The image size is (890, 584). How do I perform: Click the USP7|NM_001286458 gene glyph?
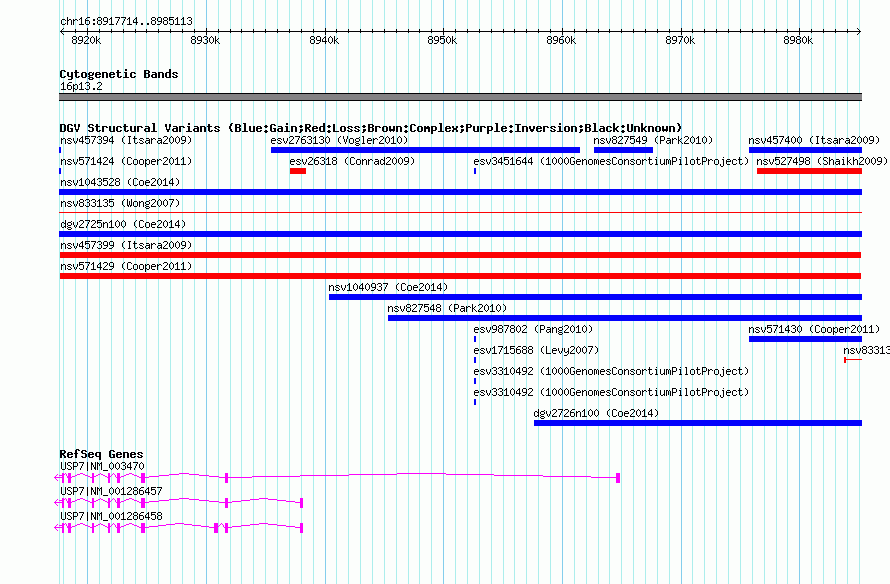tap(179, 528)
